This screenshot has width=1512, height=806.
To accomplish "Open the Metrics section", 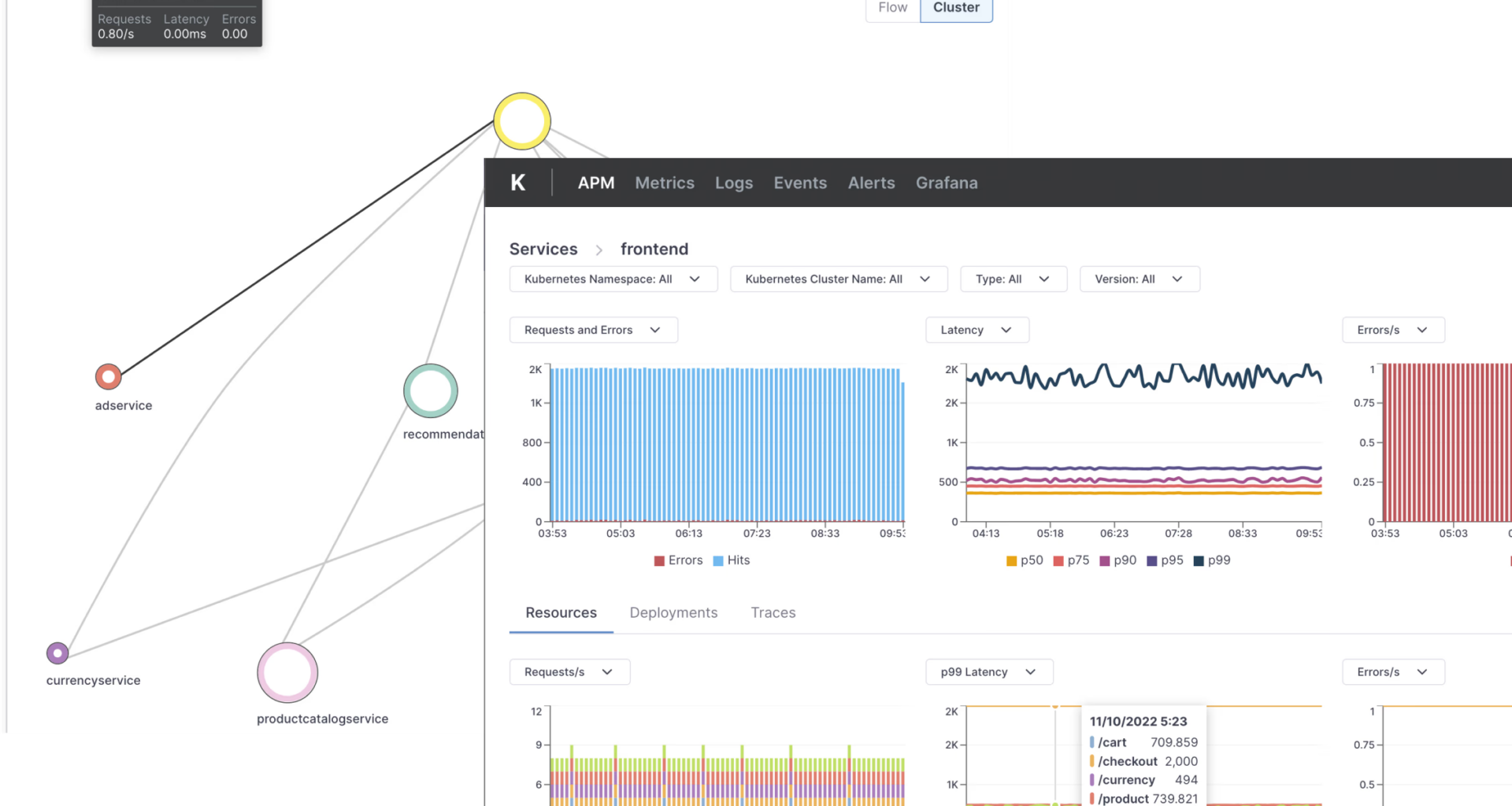I will click(x=665, y=183).
